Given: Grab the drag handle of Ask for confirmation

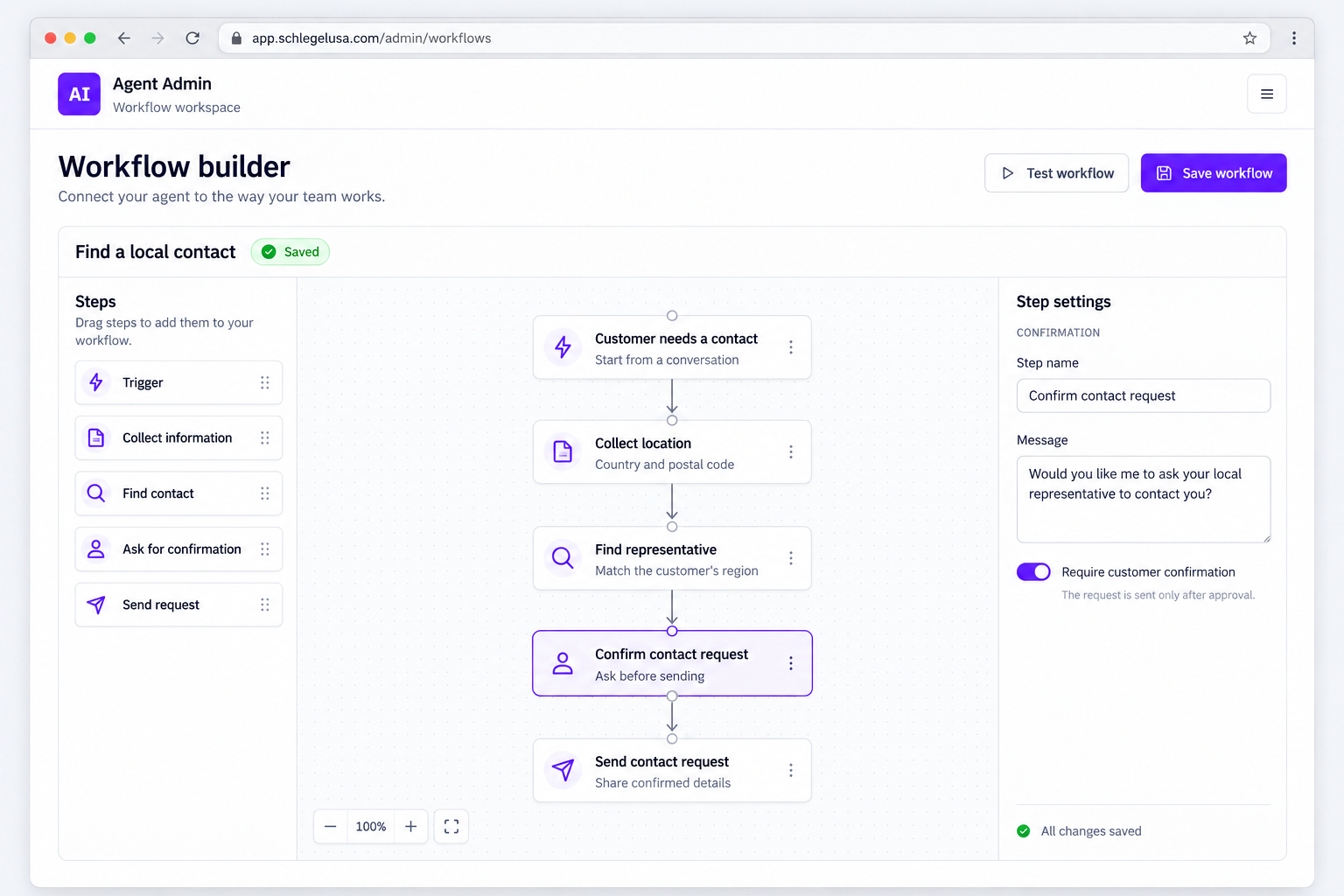Looking at the screenshot, I should (x=264, y=549).
